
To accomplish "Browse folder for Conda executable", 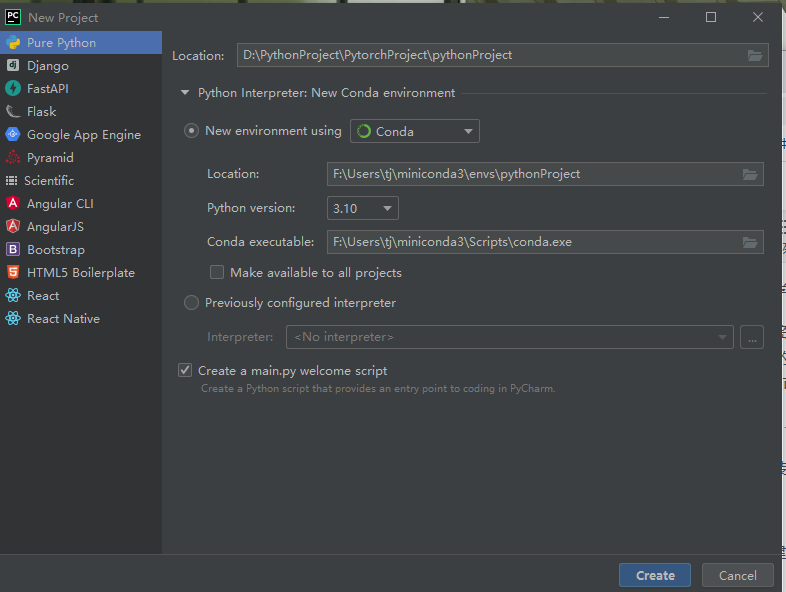I will [x=750, y=242].
